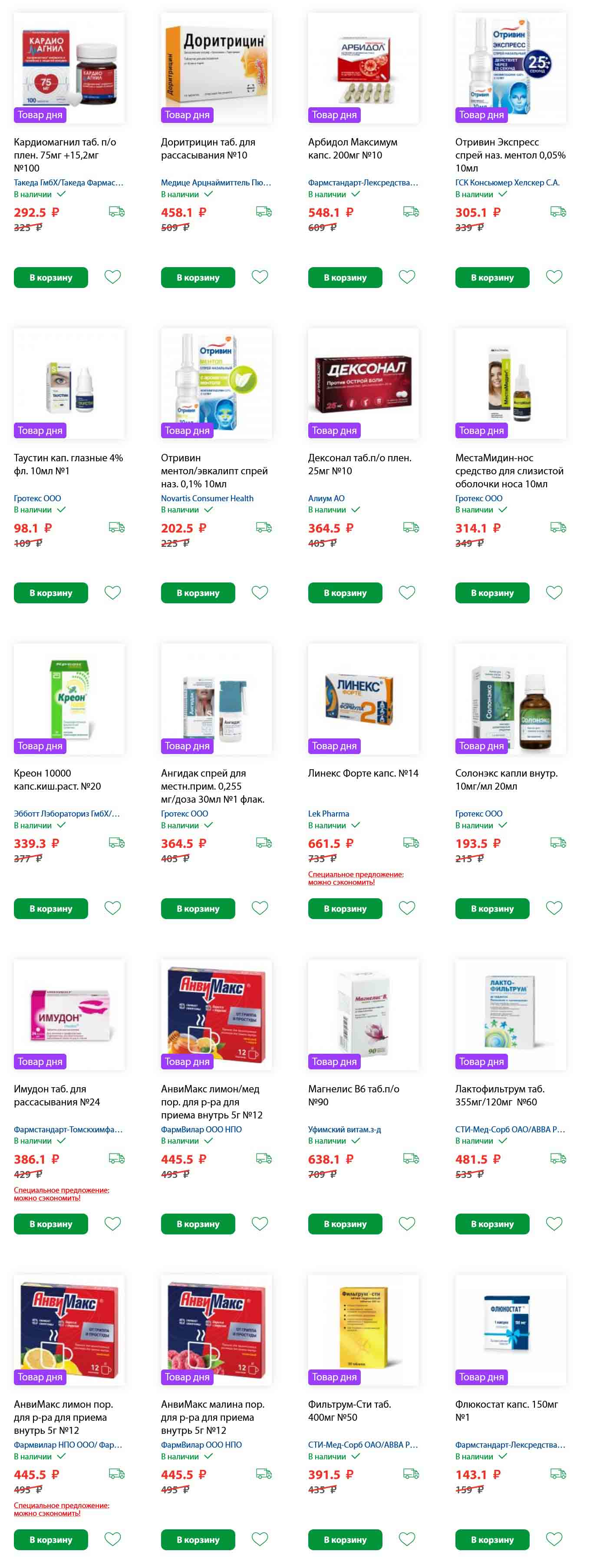The height and width of the screenshot is (1568, 590).
Task: Open special offer link under Имудон
Action: tap(62, 1194)
